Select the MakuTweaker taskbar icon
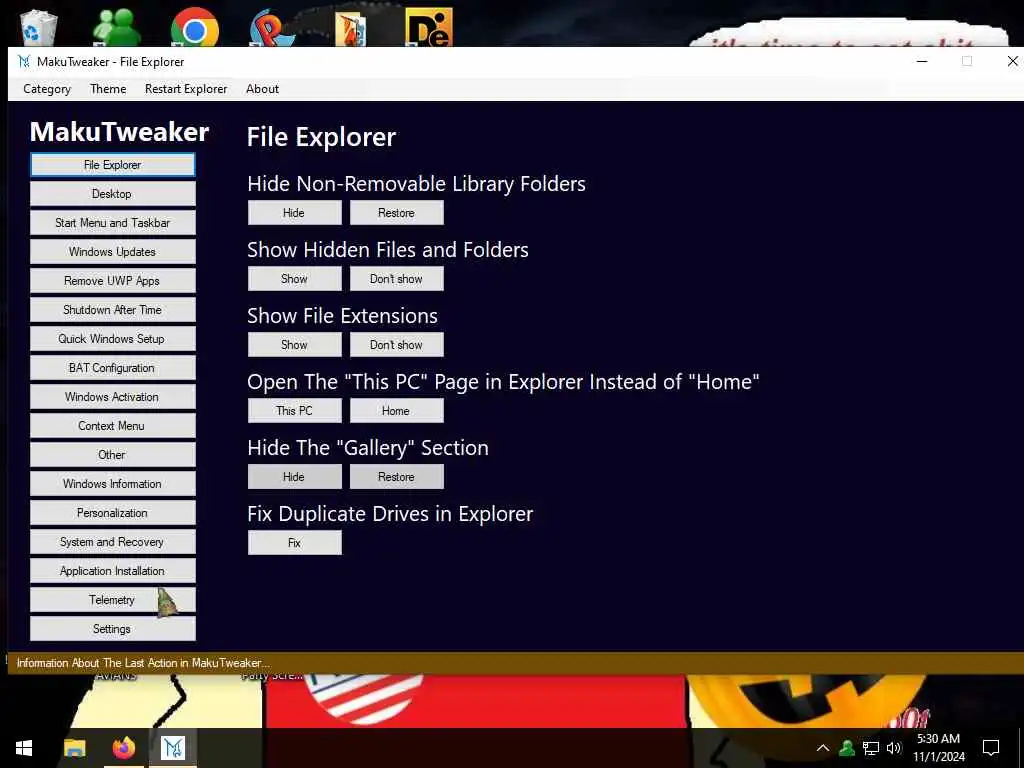Viewport: 1024px width, 768px height. click(x=173, y=748)
